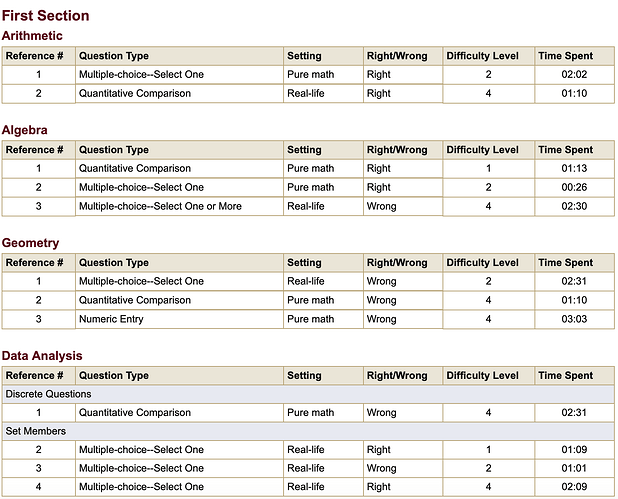Click Reference # header in Geometry table
The height and width of the screenshot is (499, 618).
(35, 263)
